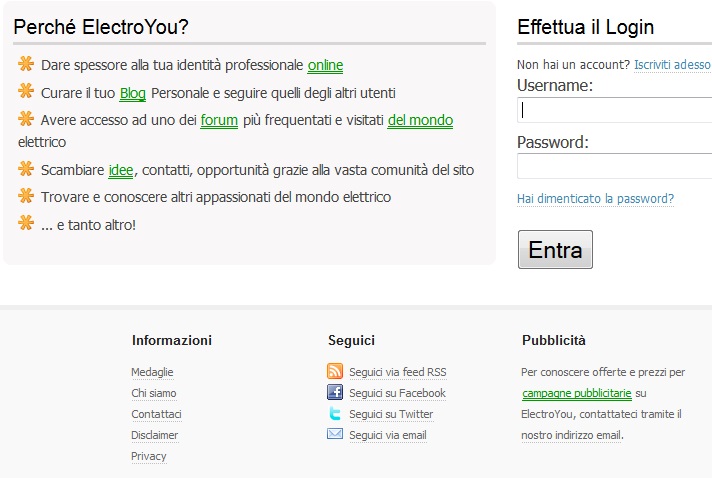Open the campagne pubblicitarie link
Viewport: 712px width, 478px height.
click(x=576, y=393)
